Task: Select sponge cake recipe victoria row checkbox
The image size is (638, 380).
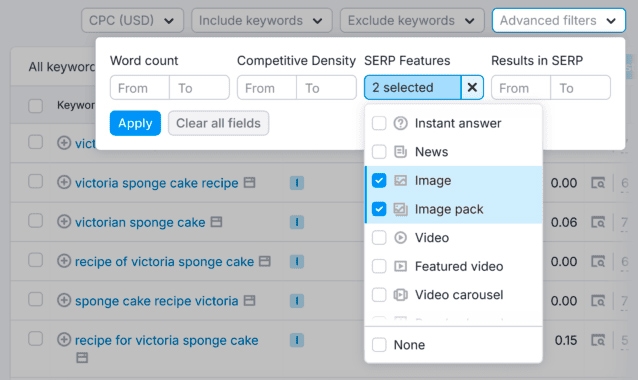Action: (35, 299)
